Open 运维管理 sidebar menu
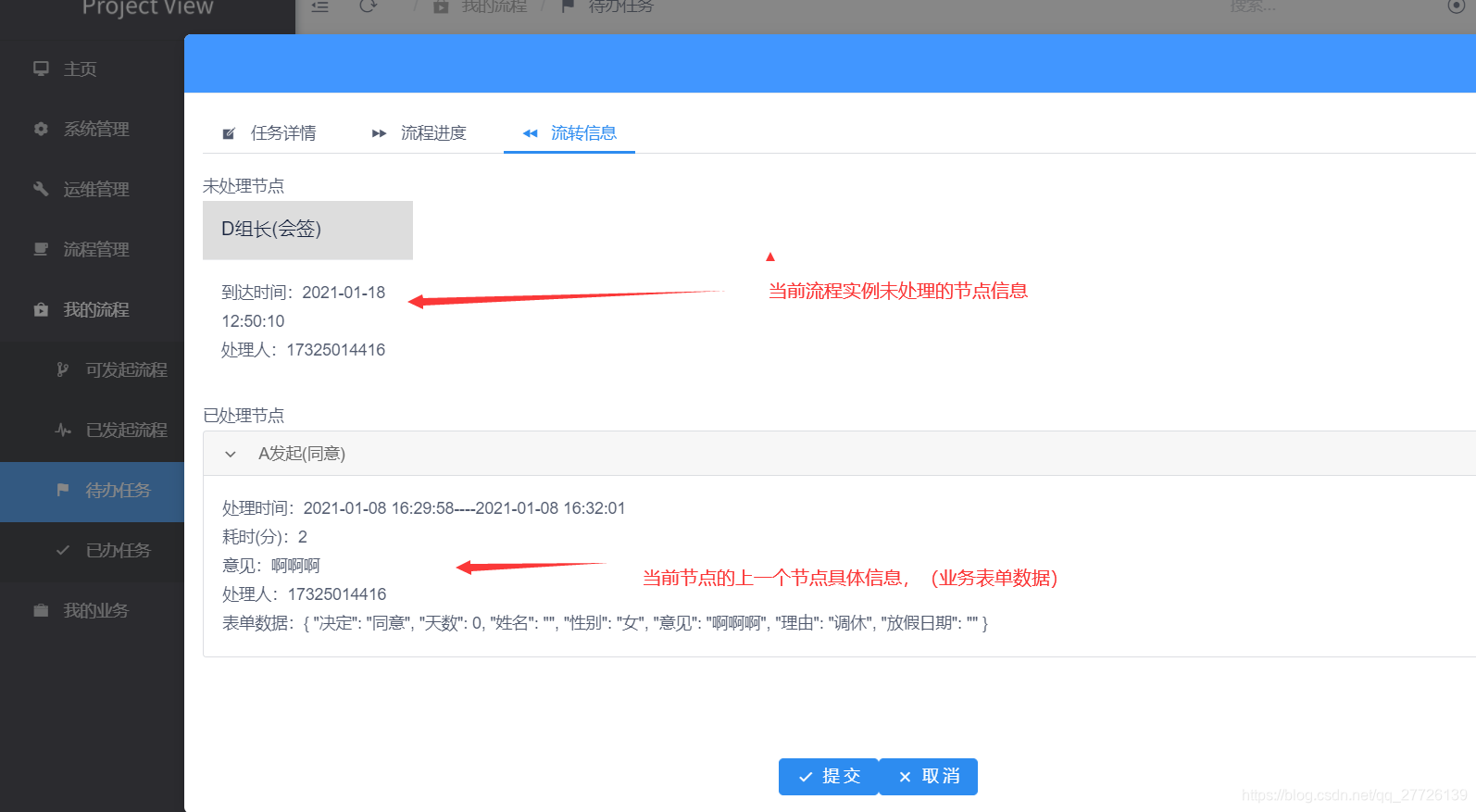The height and width of the screenshot is (812, 1476). coord(93,190)
